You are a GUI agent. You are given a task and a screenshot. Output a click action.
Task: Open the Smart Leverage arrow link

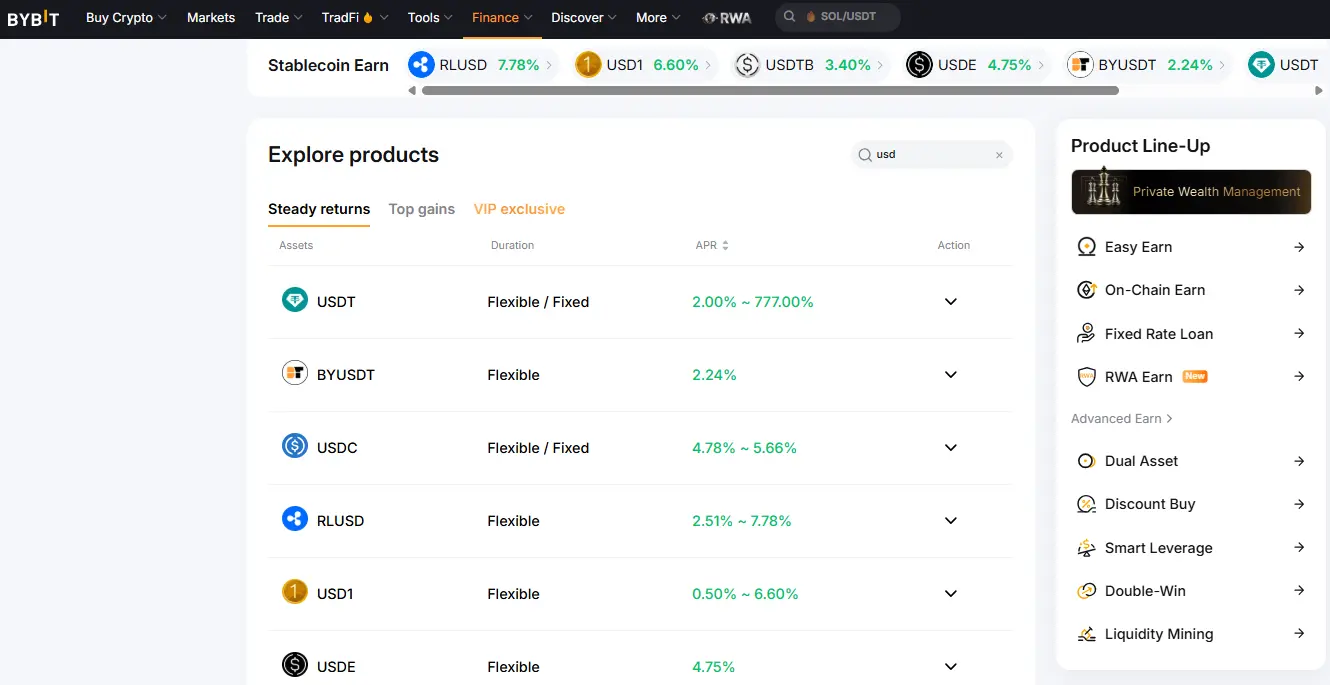click(1299, 548)
